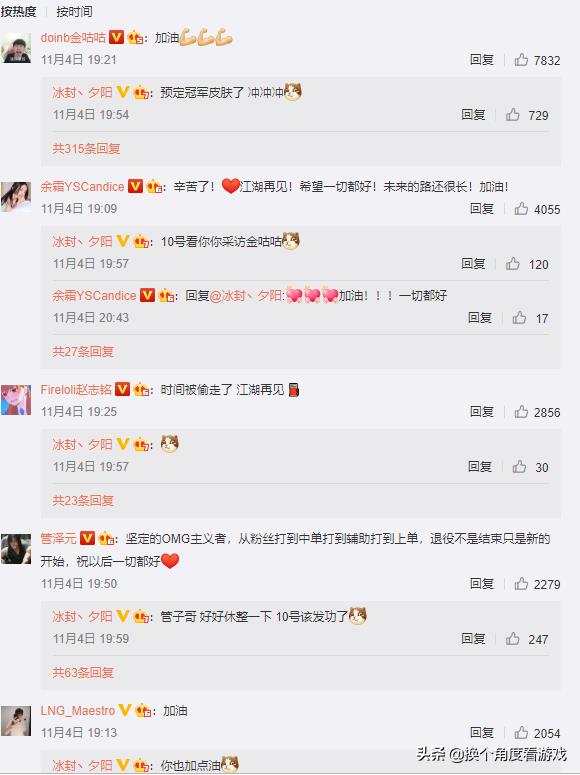The width and height of the screenshot is (580, 775).
Task: Click the verified badge next to doinb金咕咕
Action: (116, 37)
